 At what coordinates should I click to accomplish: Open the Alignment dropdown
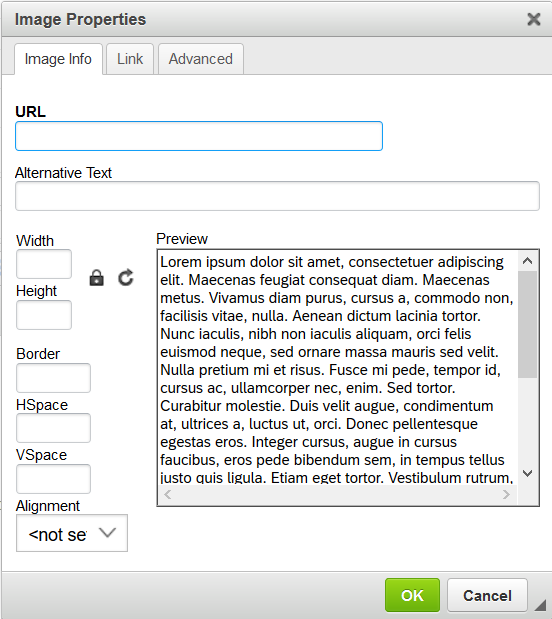click(72, 533)
